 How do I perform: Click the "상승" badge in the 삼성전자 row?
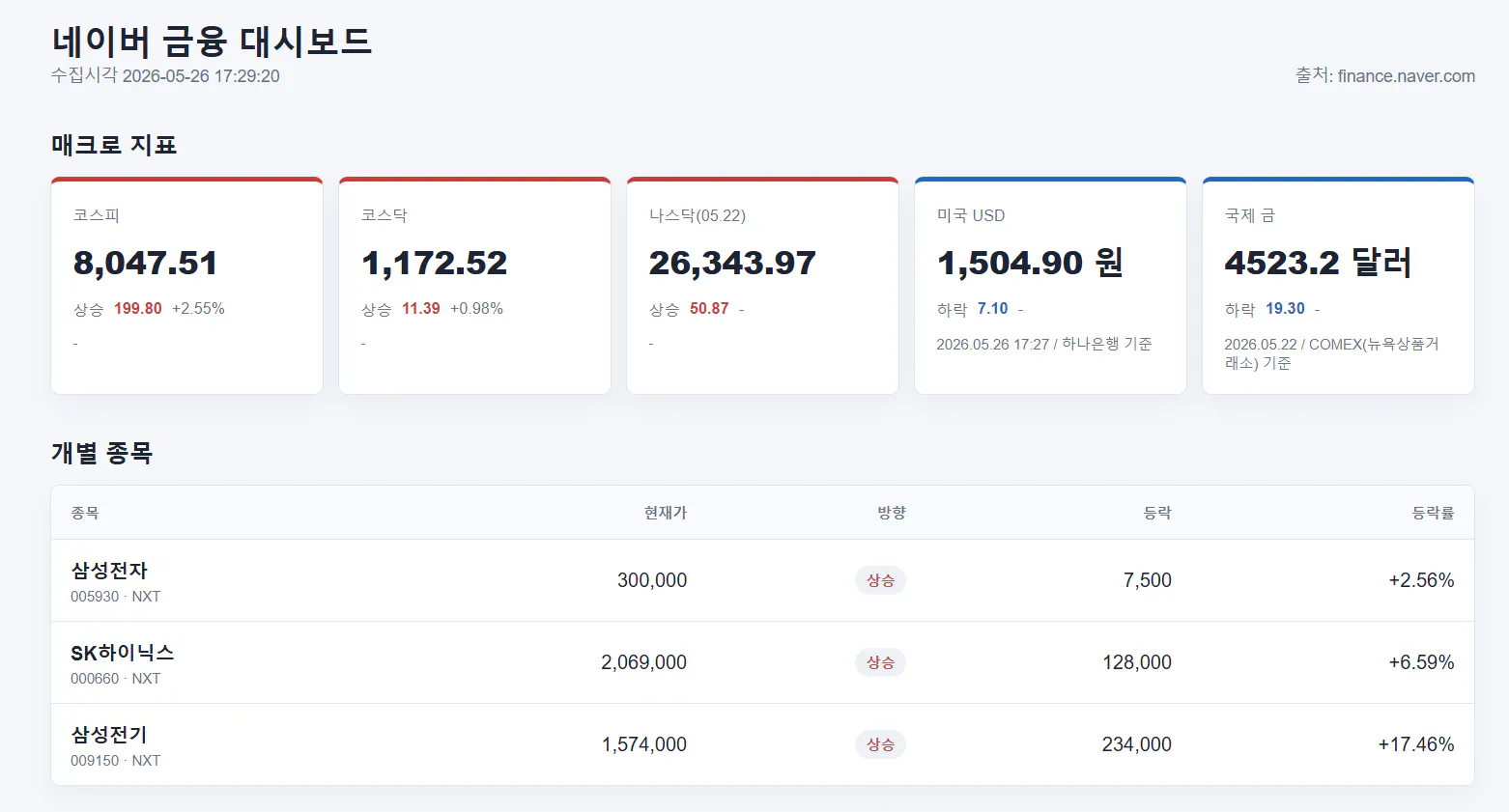(x=880, y=580)
